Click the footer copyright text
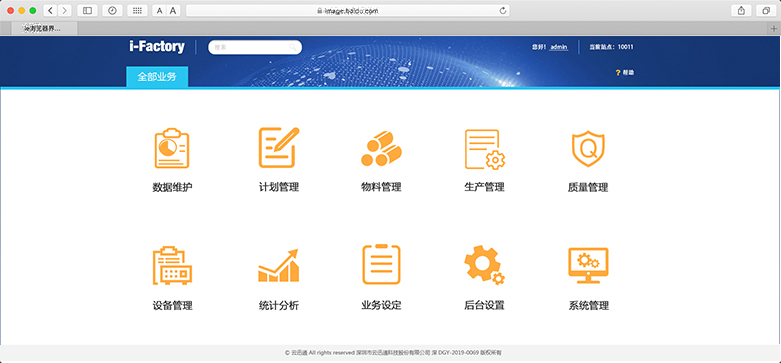 393,353
